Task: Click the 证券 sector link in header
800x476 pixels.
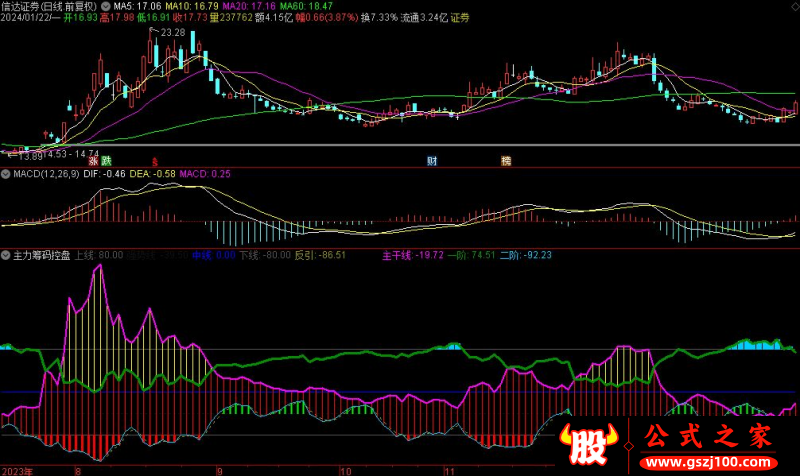Action: [460, 18]
